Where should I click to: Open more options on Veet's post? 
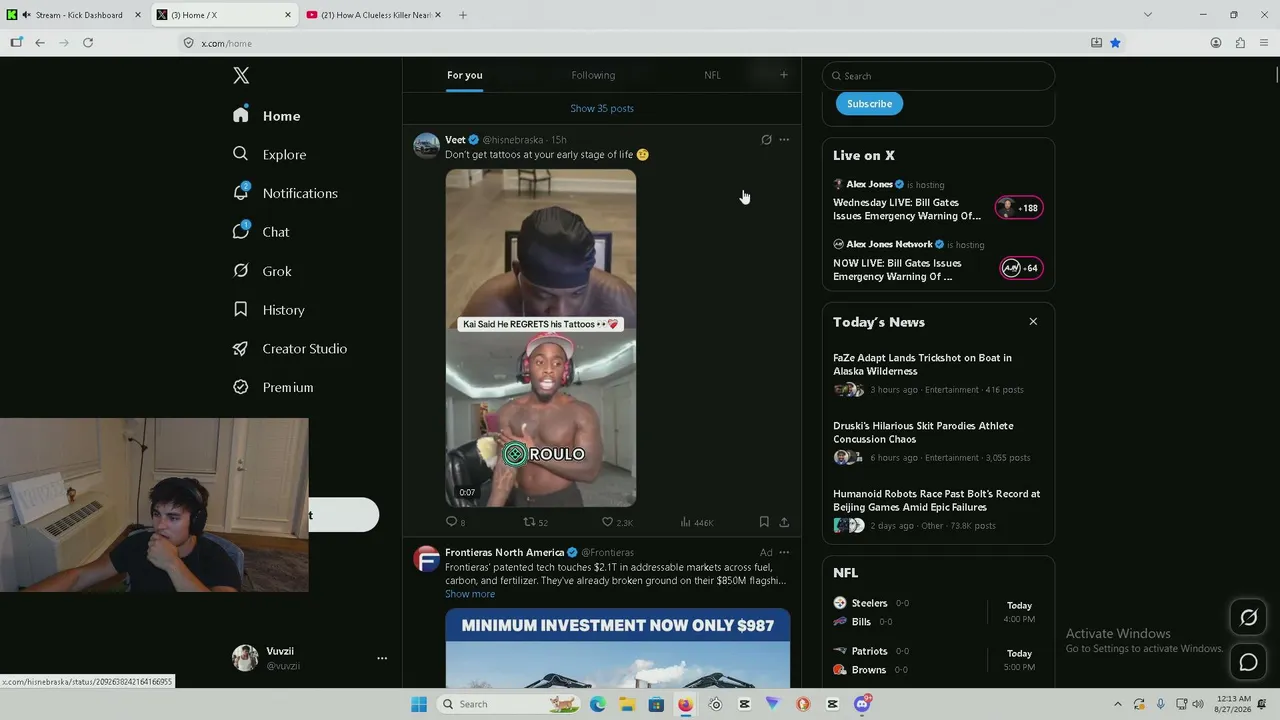coord(784,140)
